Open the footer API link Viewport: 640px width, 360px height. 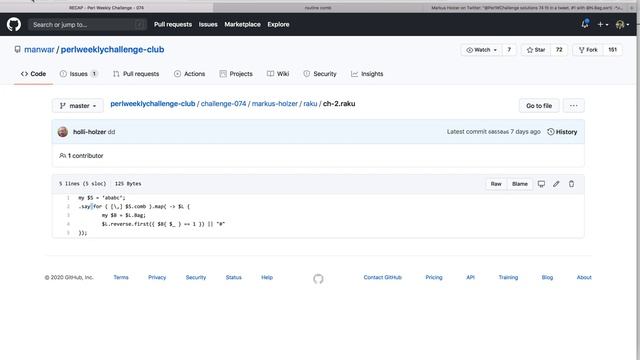coord(471,278)
